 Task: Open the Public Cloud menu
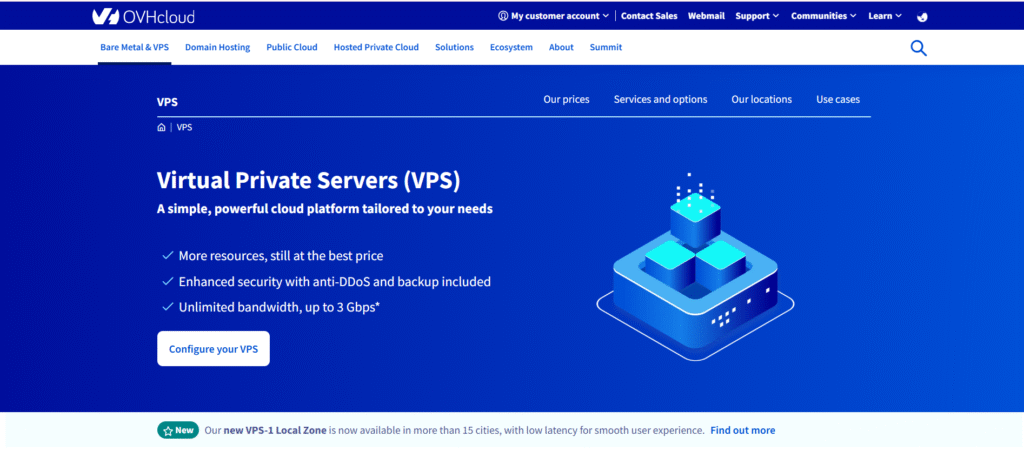point(292,47)
